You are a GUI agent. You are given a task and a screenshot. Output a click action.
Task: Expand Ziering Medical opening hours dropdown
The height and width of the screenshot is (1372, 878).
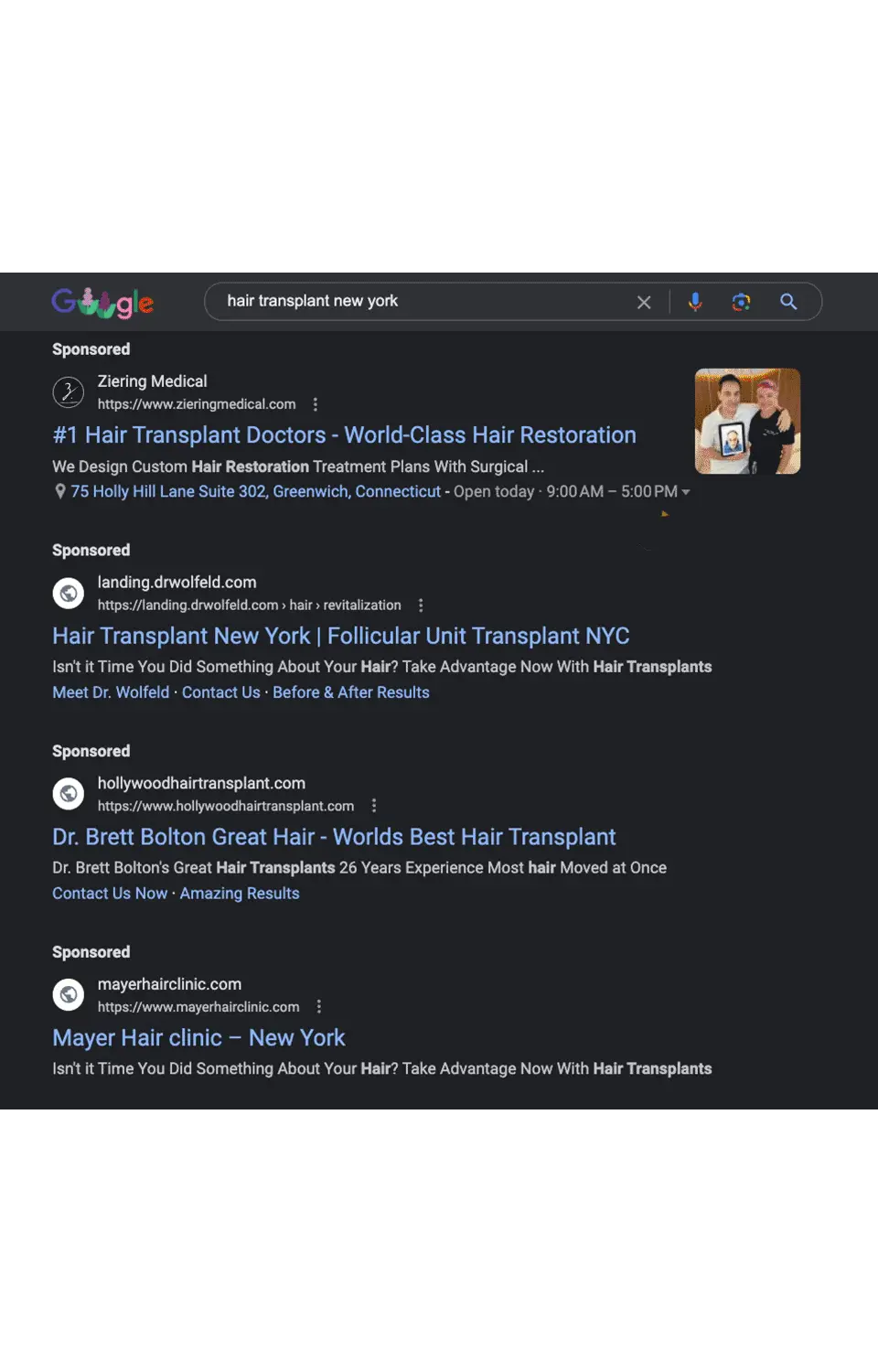tap(686, 492)
